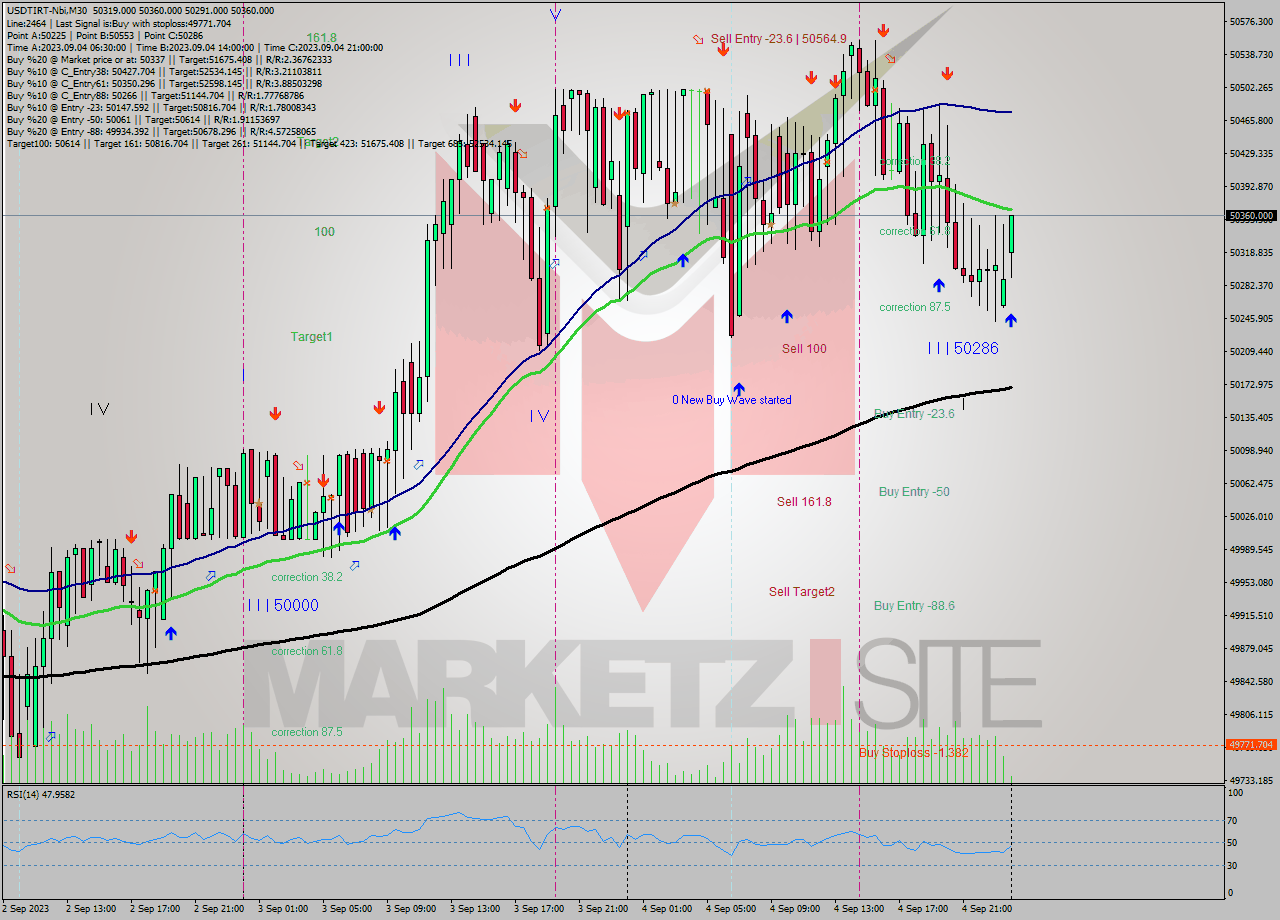Click the 'Buy Entry -23.6' label
This screenshot has height=920, width=1280.
[914, 414]
